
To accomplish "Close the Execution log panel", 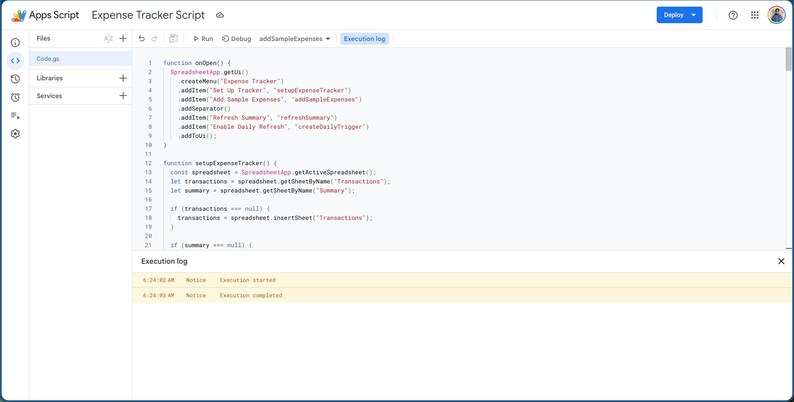I will (781, 261).
